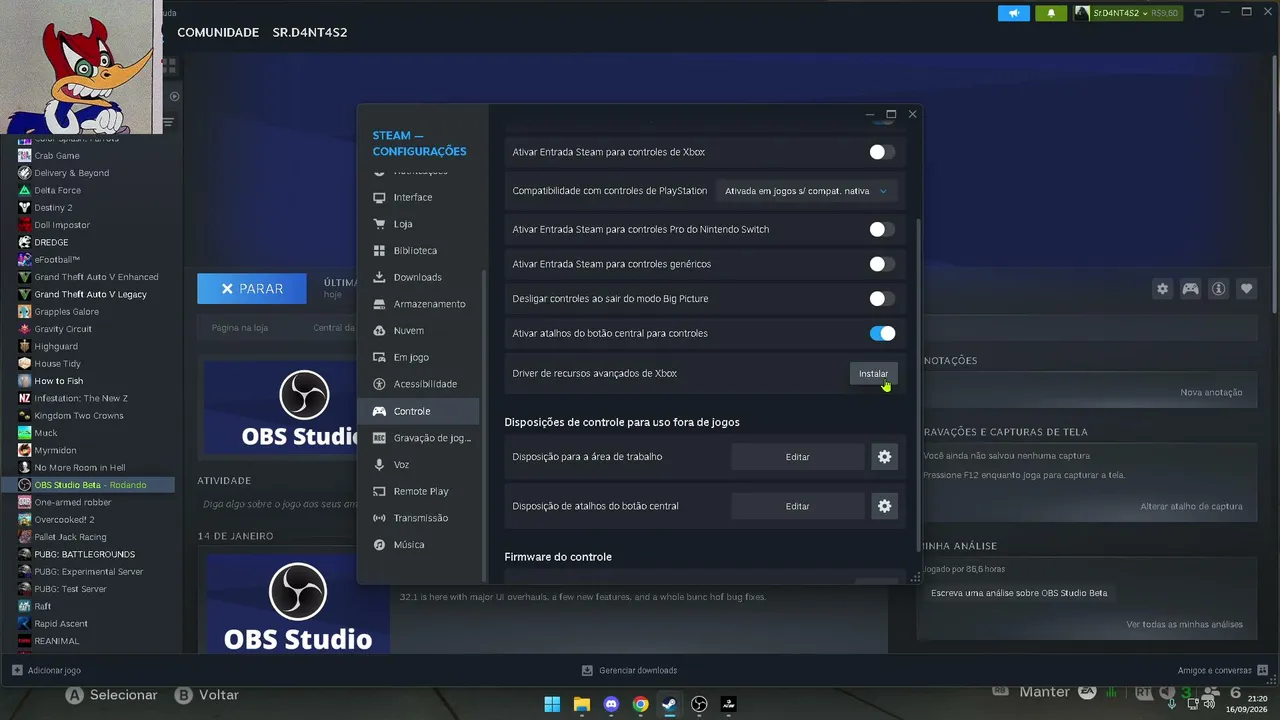Select Em jogo settings category
Viewport: 1280px width, 720px height.
pyautogui.click(x=420, y=357)
